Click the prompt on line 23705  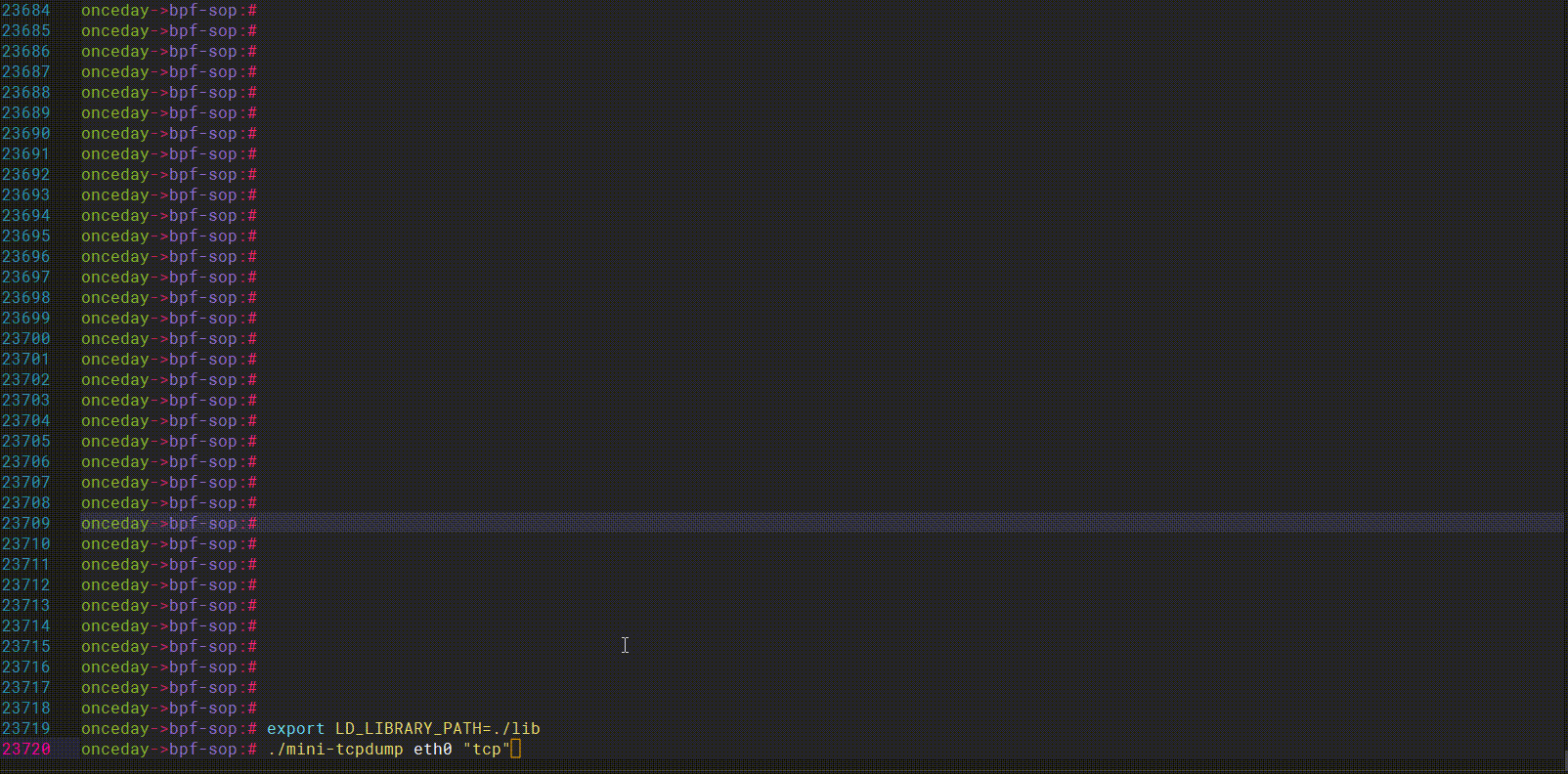click(x=169, y=442)
